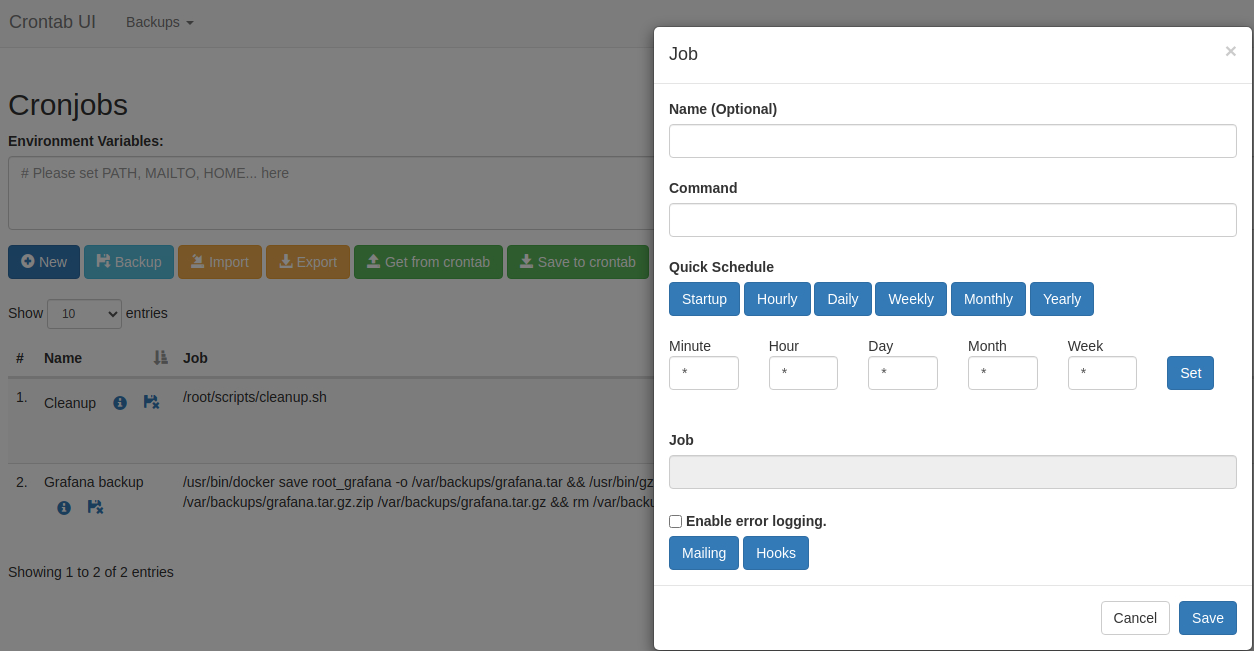Image resolution: width=1254 pixels, height=651 pixels.
Task: Open the Mailing options
Action: pos(703,553)
